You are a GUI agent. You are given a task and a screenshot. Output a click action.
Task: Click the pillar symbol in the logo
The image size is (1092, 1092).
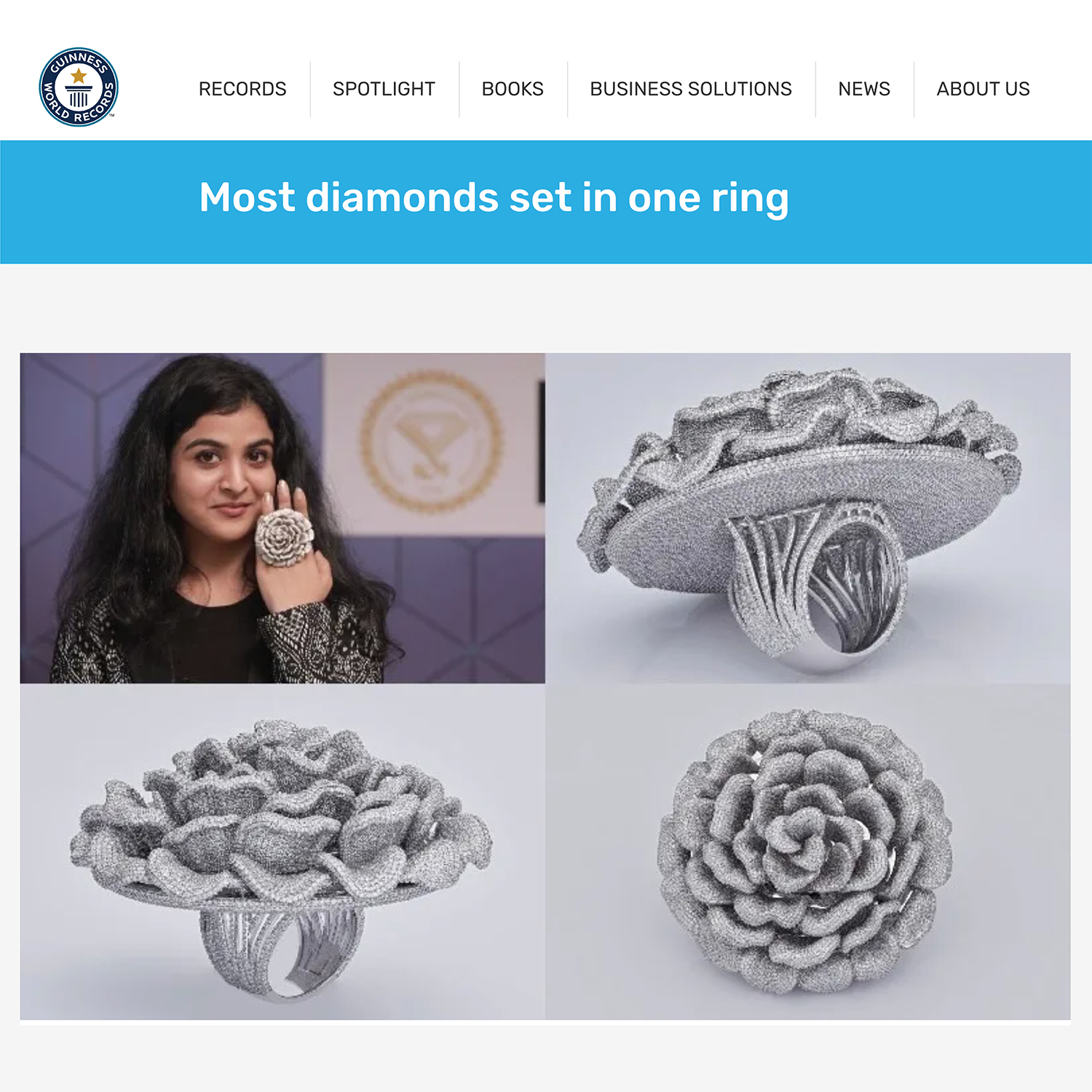78,96
